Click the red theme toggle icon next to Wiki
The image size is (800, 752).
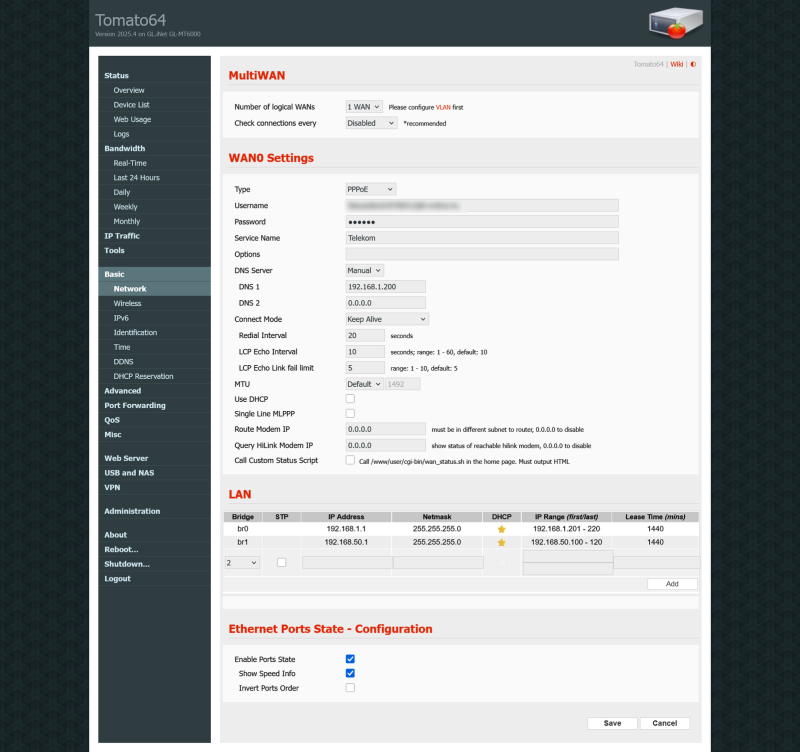pyautogui.click(x=693, y=64)
